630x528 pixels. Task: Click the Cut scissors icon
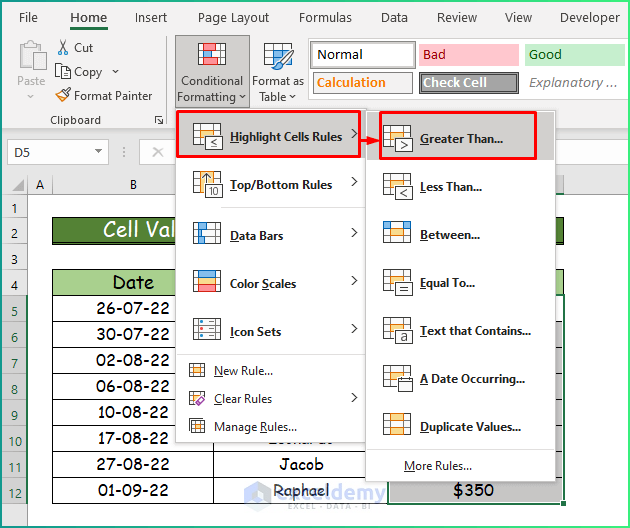[63, 47]
